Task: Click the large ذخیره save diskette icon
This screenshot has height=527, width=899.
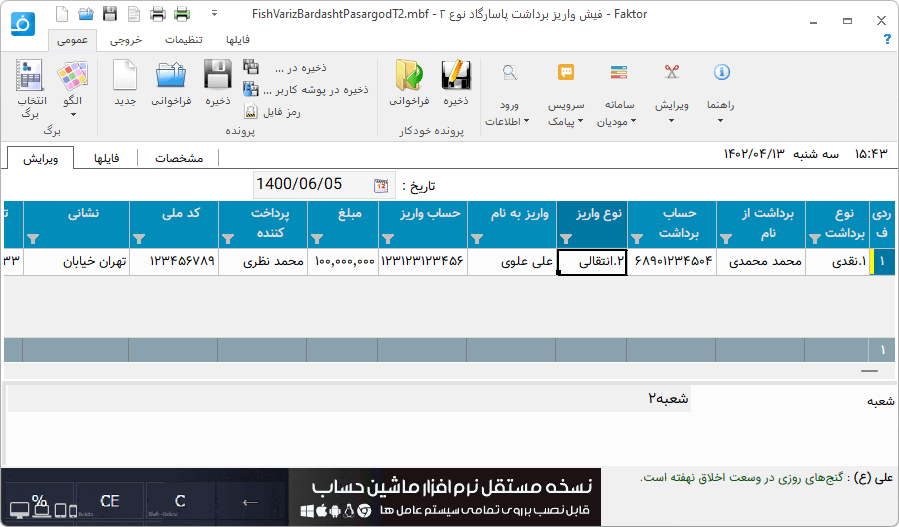Action: click(218, 83)
